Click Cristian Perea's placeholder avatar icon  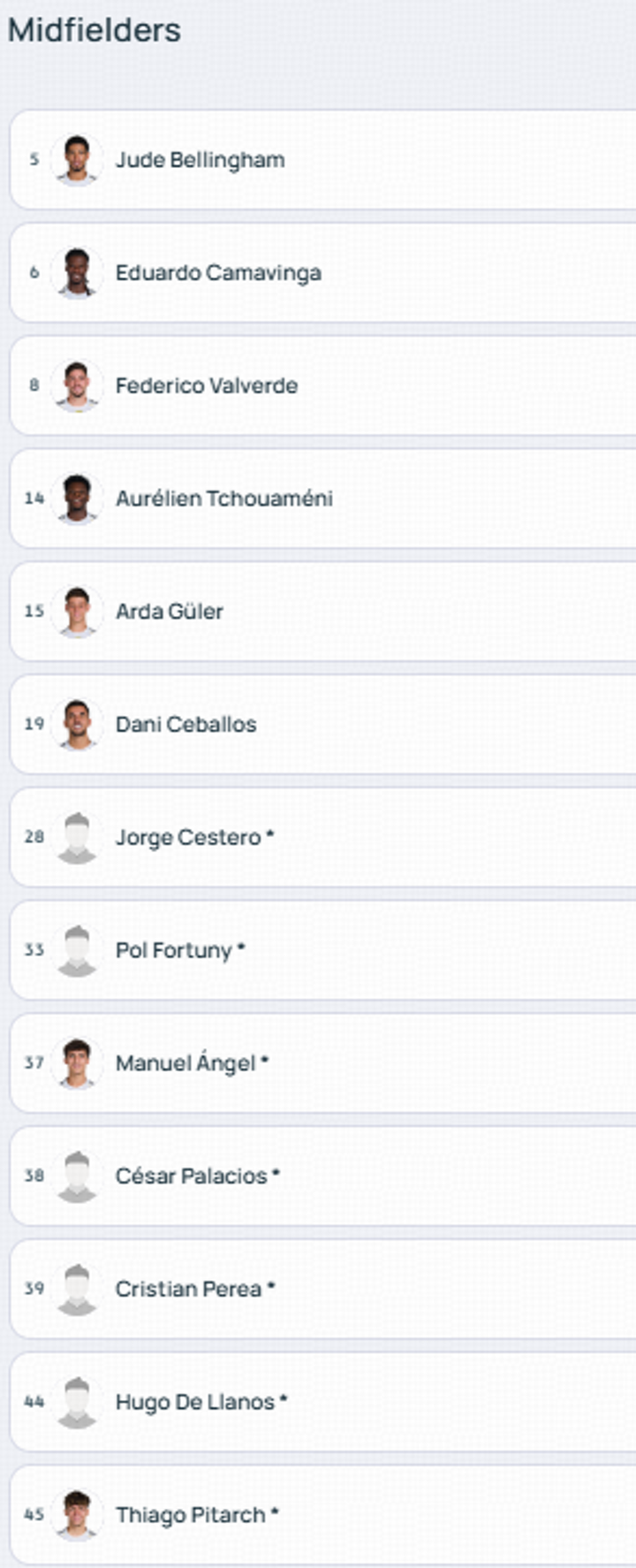(77, 1289)
